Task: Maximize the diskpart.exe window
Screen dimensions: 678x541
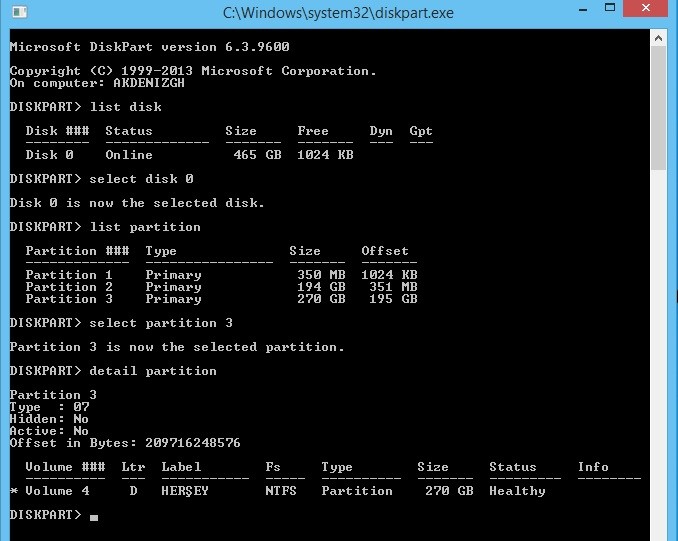Action: pos(610,8)
